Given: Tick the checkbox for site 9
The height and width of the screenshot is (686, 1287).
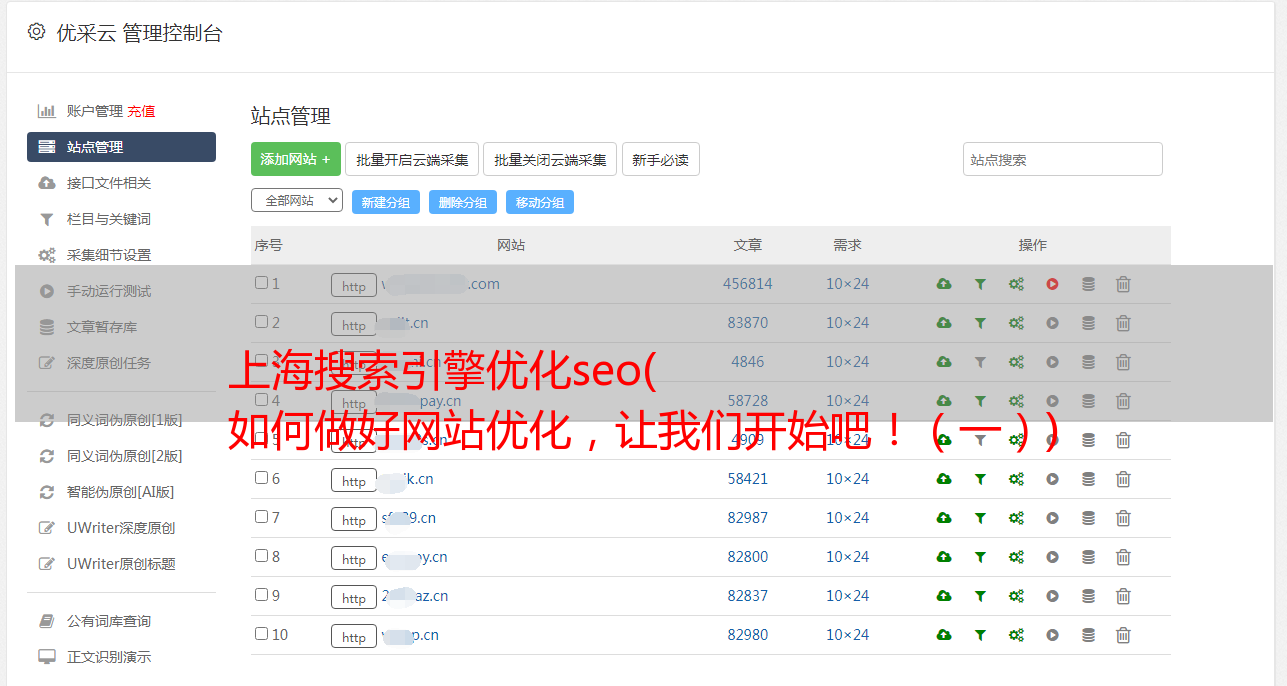Looking at the screenshot, I should (x=261, y=595).
